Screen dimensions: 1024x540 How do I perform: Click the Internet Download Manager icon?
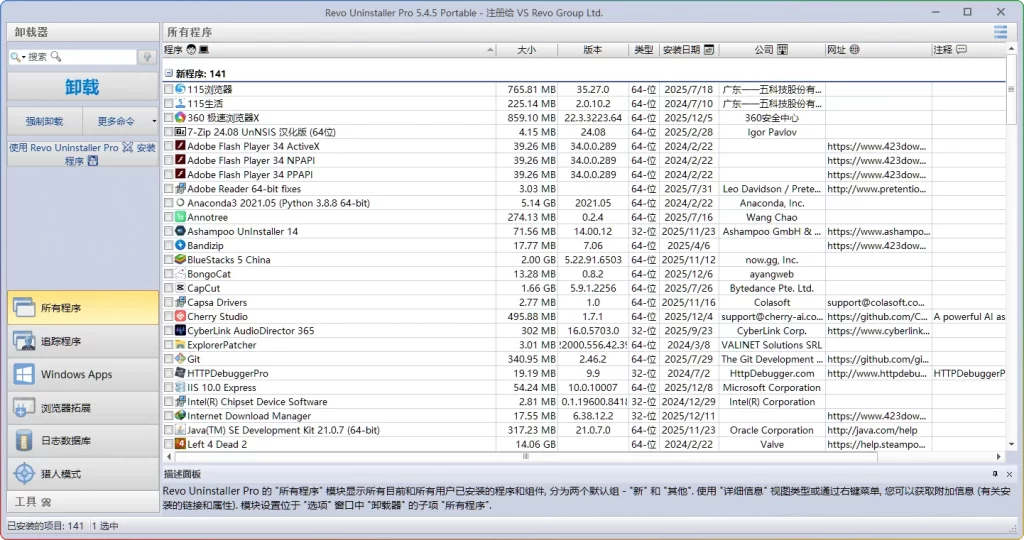tap(180, 415)
